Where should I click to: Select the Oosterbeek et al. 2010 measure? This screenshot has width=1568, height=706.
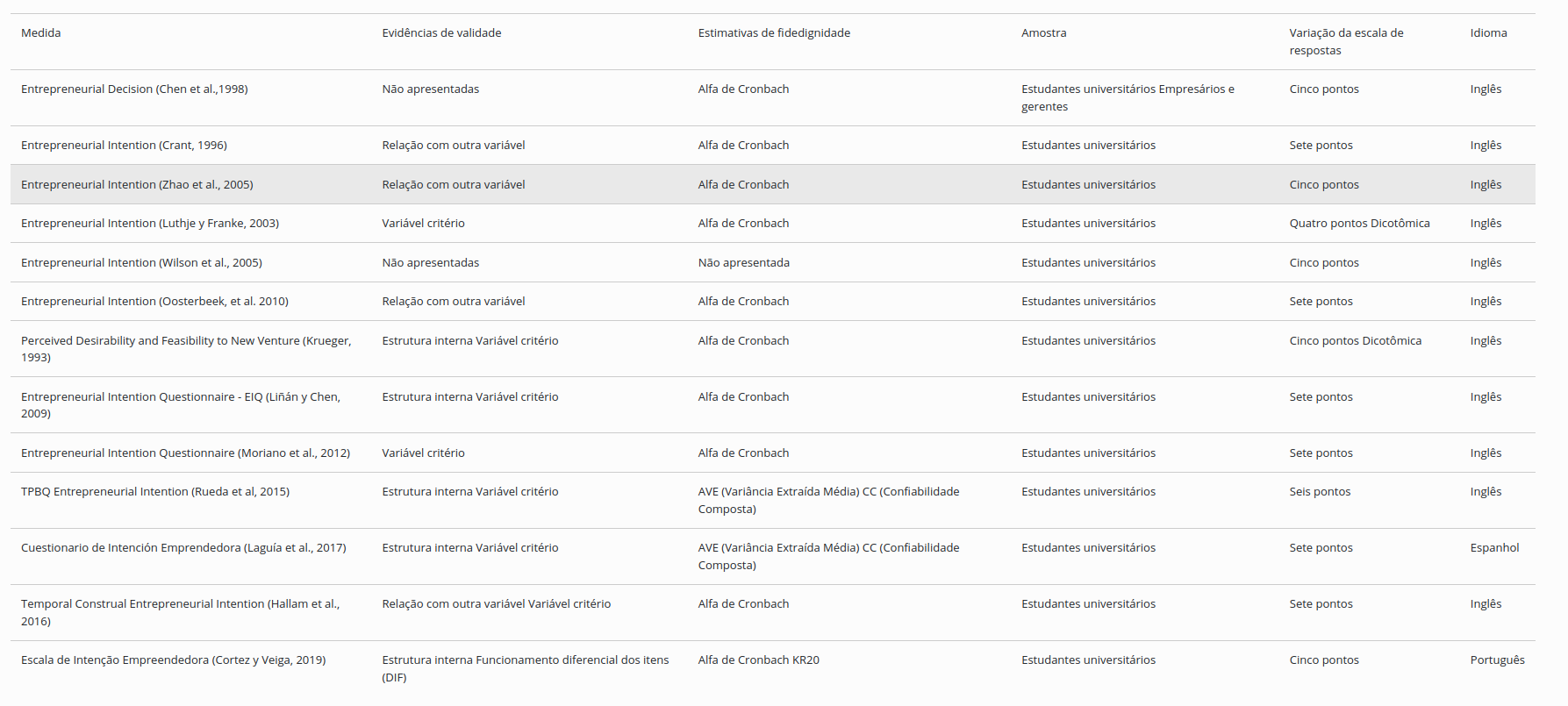pos(154,302)
